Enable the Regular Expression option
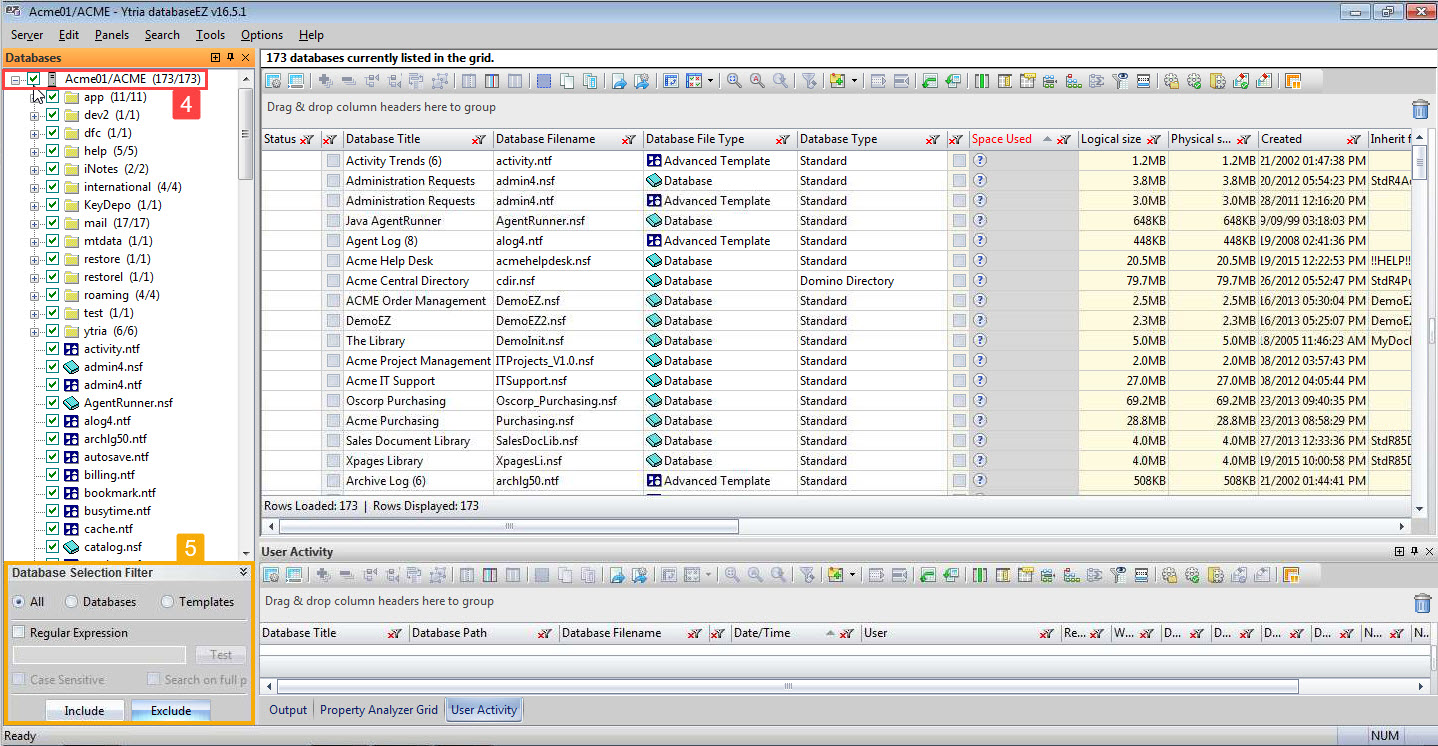 pos(17,632)
